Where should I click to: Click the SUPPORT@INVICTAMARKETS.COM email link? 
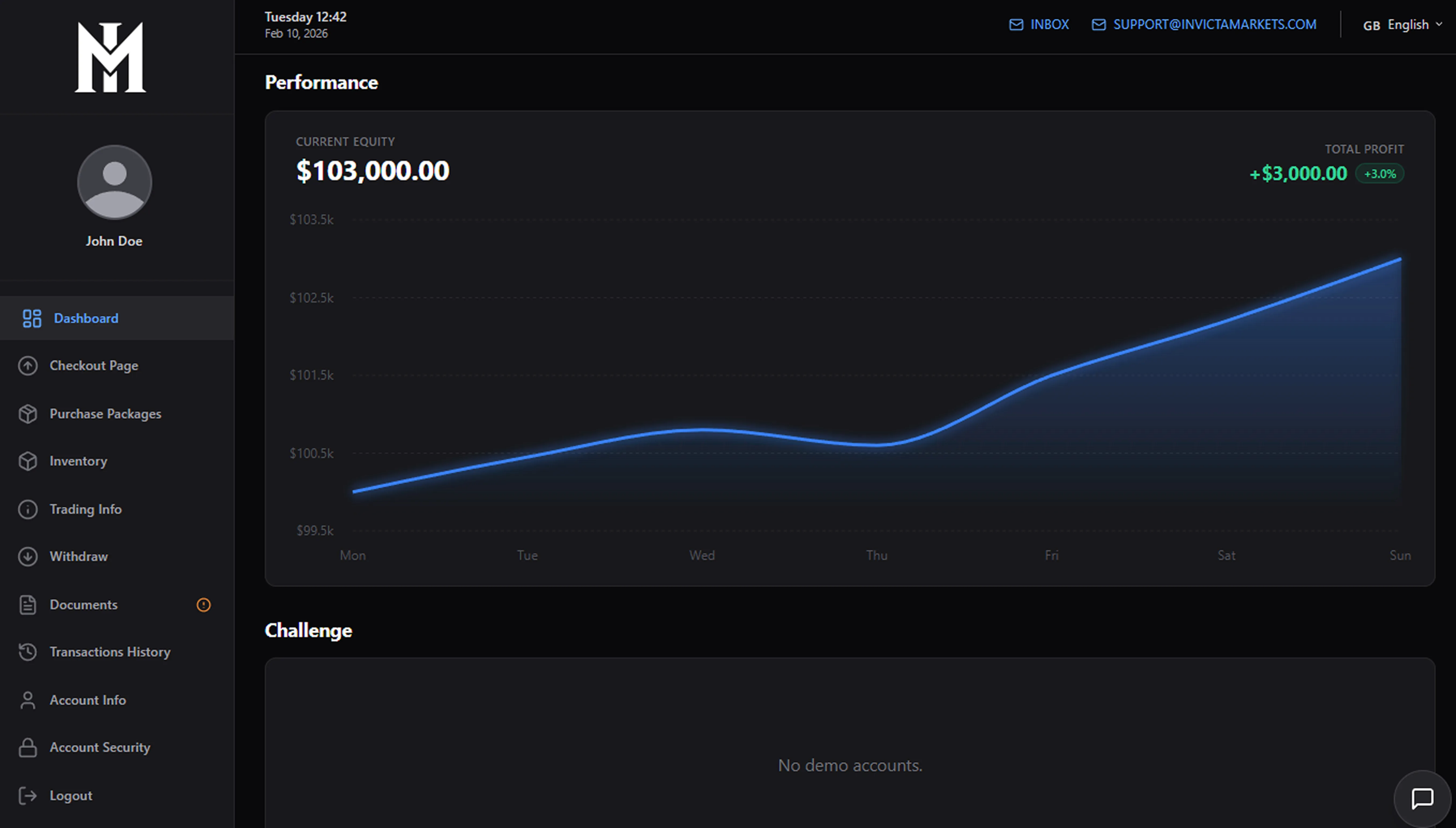(x=1215, y=24)
